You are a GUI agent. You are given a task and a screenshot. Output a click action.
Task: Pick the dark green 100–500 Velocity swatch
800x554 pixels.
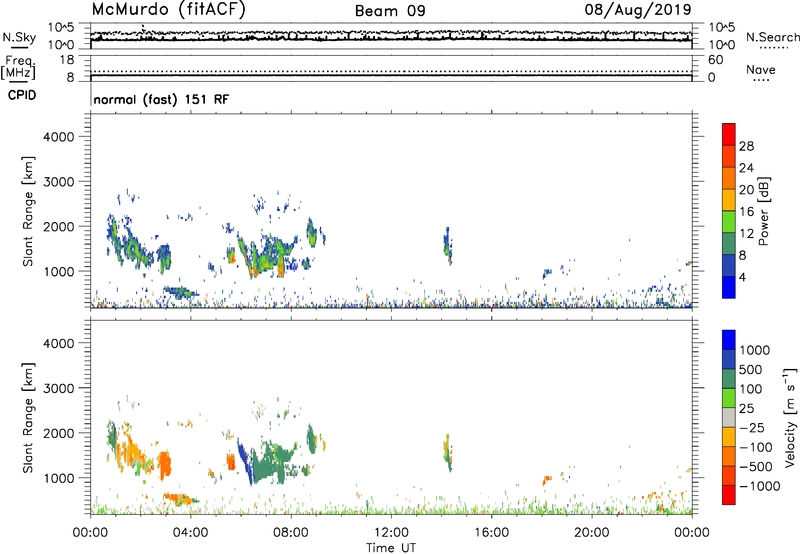729,379
